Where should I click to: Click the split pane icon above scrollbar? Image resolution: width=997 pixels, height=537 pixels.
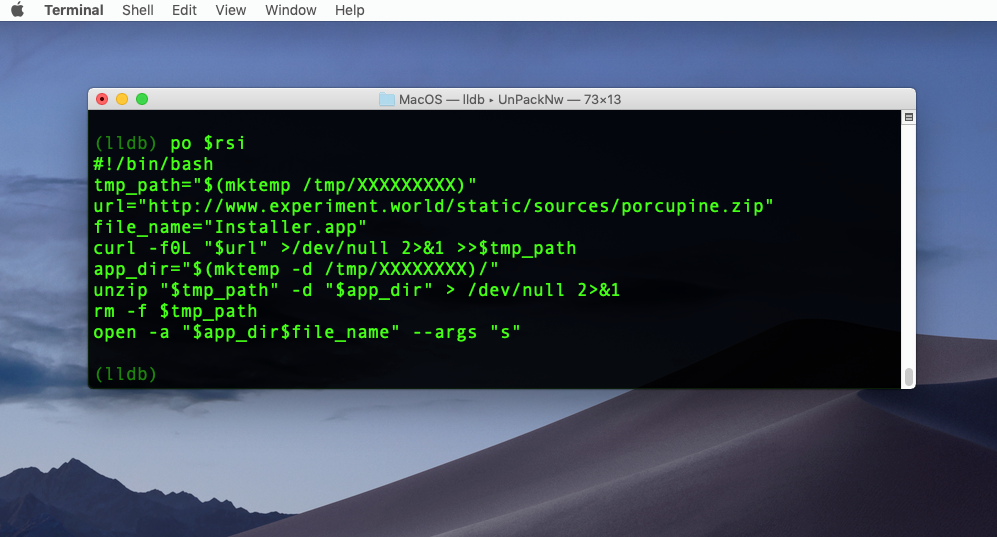[x=908, y=118]
